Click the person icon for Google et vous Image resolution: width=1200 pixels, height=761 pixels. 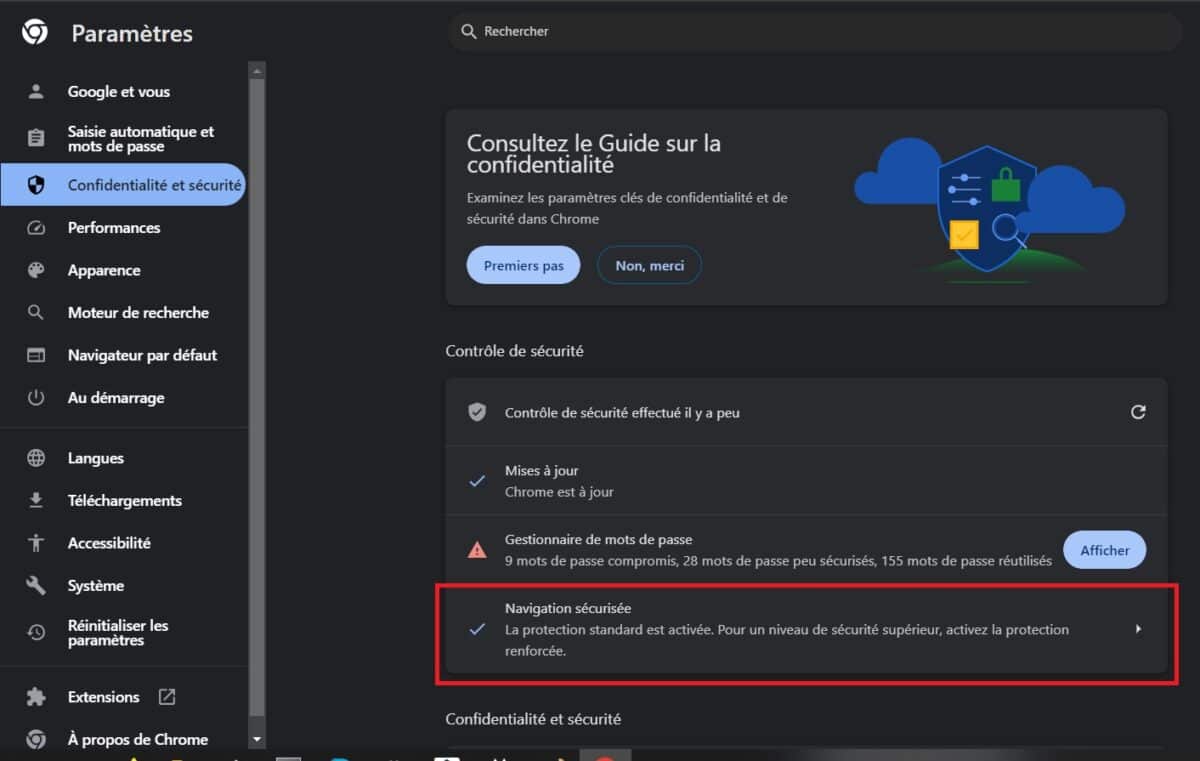tap(36, 92)
